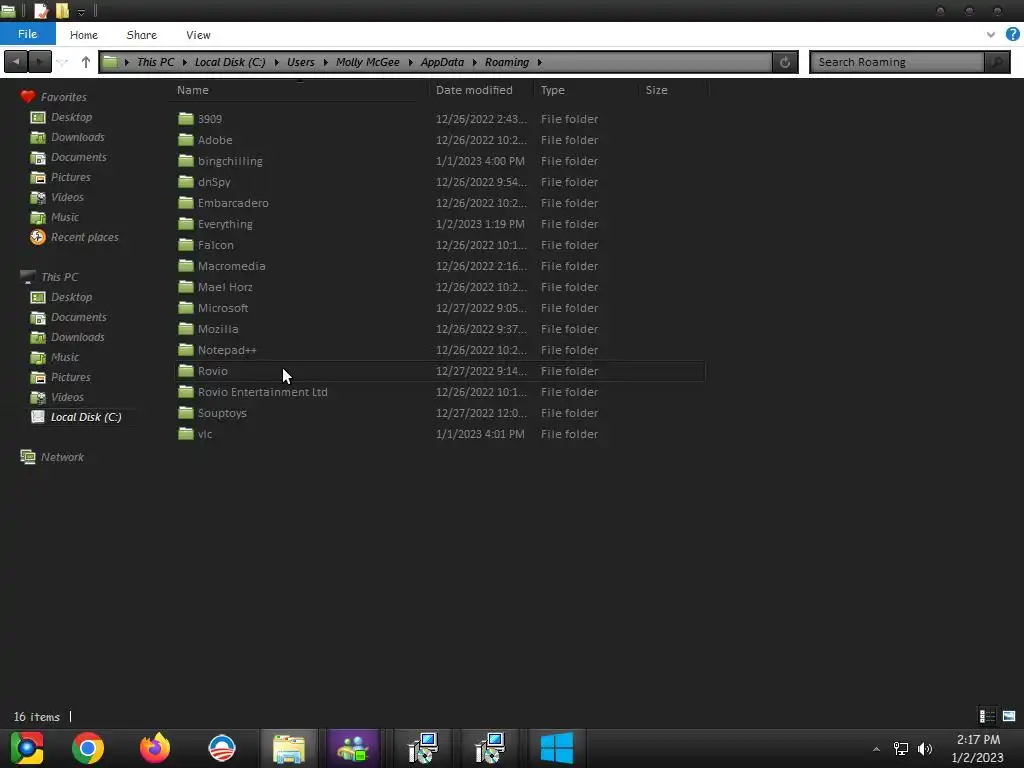Click Molly McGee breadcrumb
This screenshot has width=1024, height=768.
368,62
